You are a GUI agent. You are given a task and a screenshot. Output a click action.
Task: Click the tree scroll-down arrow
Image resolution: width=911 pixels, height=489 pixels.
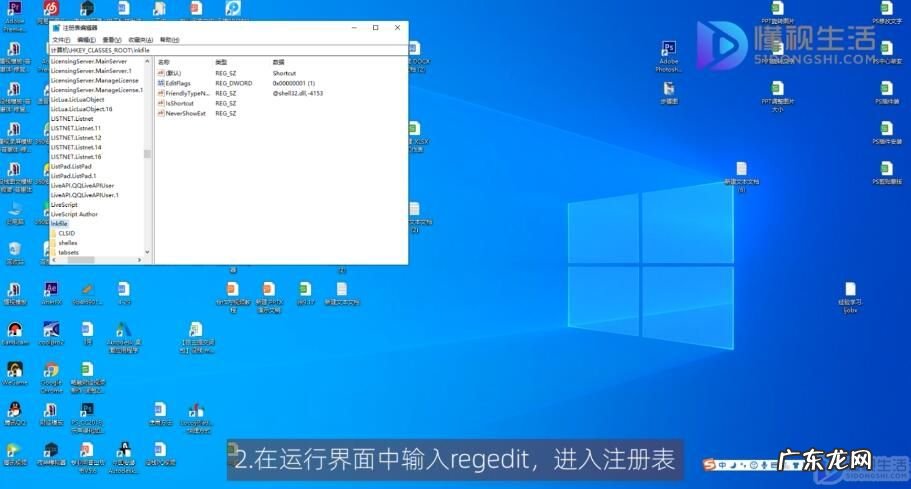pyautogui.click(x=147, y=252)
